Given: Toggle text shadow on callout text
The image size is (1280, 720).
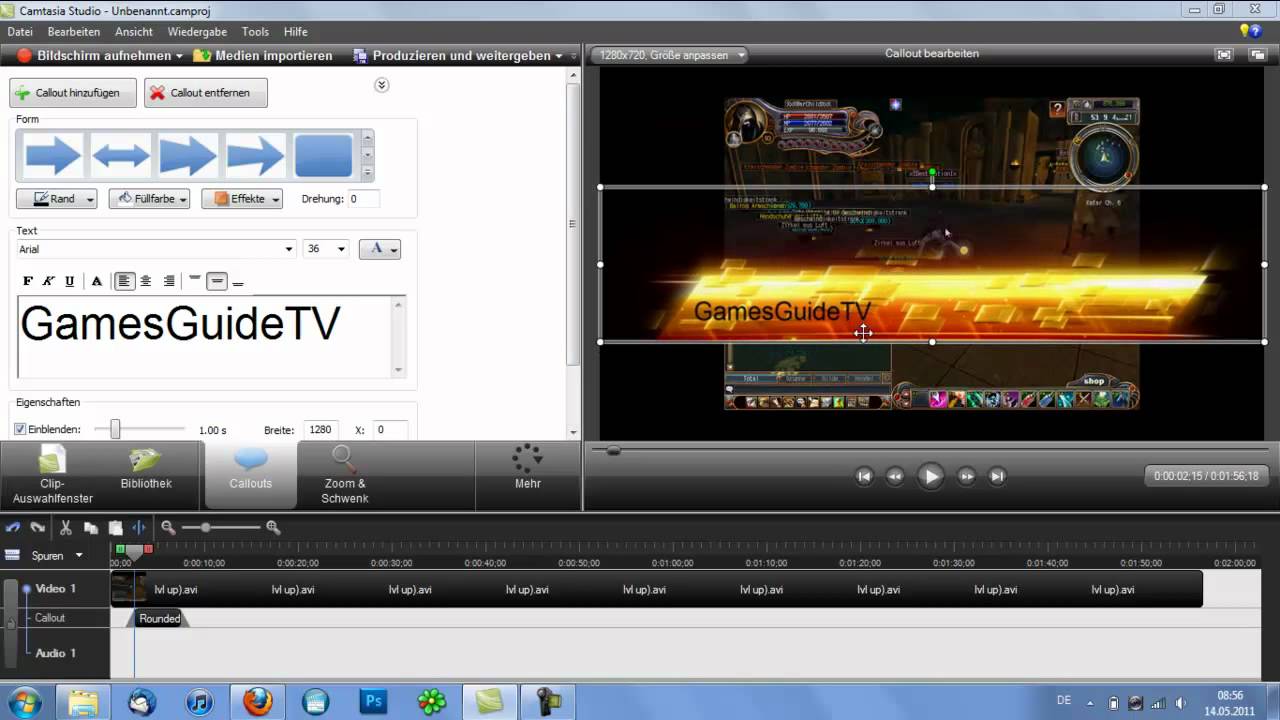Looking at the screenshot, I should pyautogui.click(x=96, y=281).
